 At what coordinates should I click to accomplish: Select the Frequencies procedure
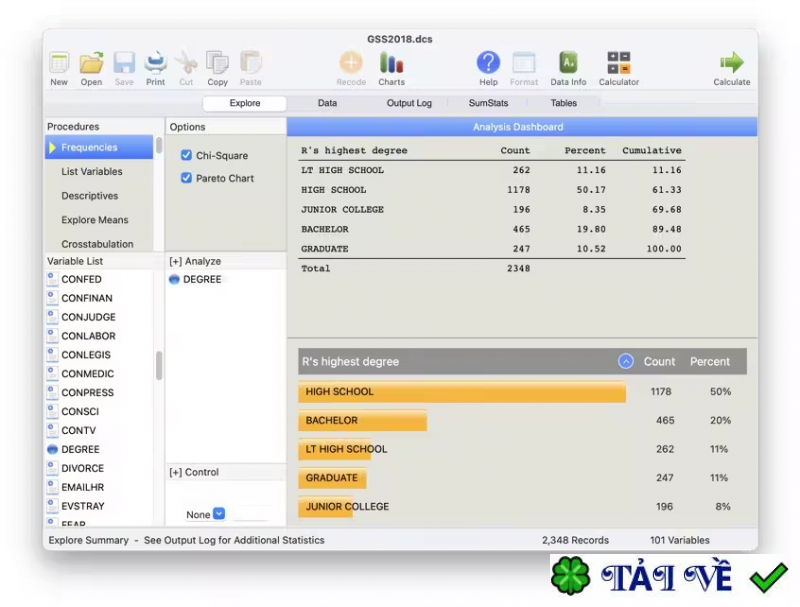[x=99, y=147]
